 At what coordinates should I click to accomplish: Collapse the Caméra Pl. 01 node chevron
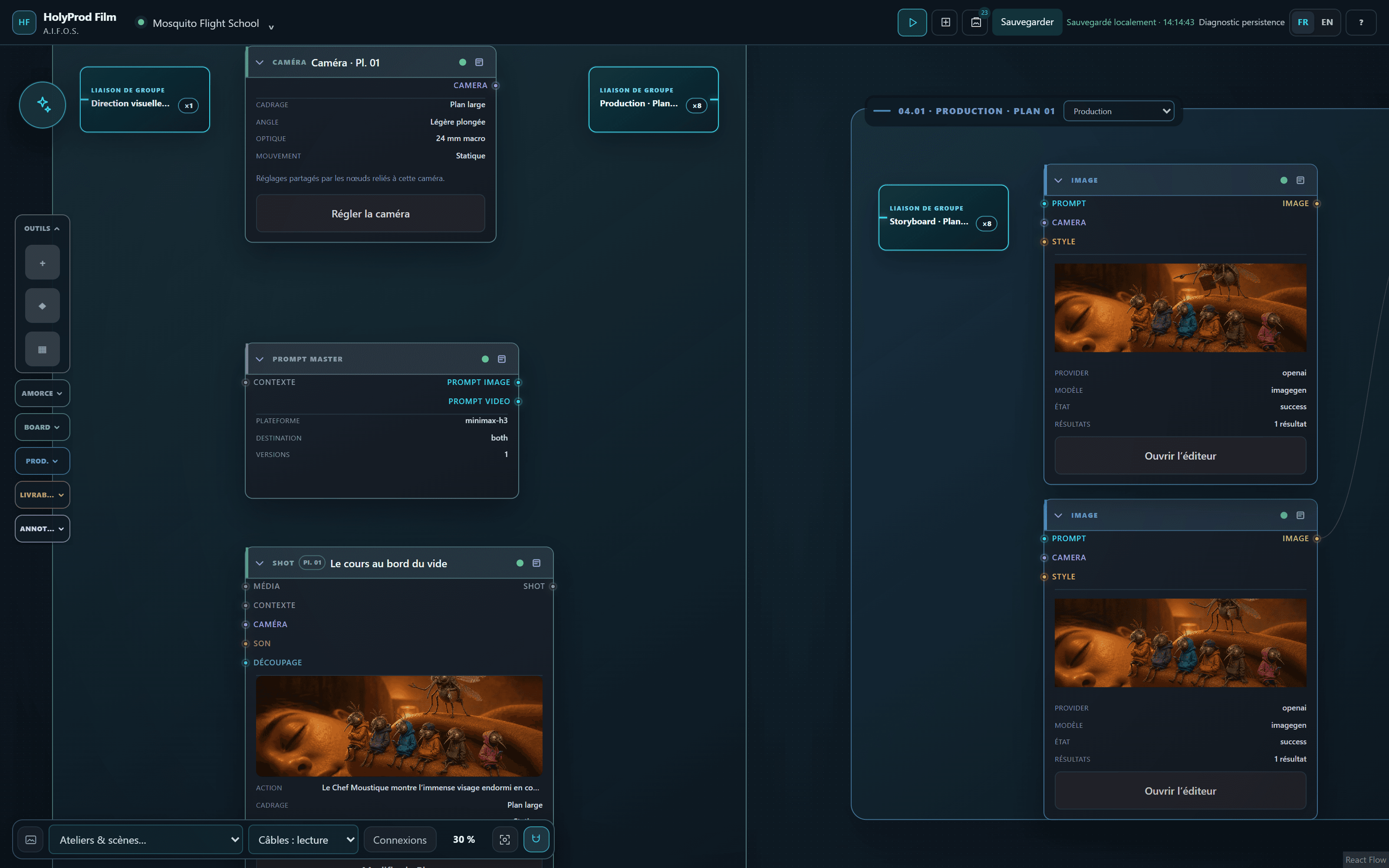260,62
